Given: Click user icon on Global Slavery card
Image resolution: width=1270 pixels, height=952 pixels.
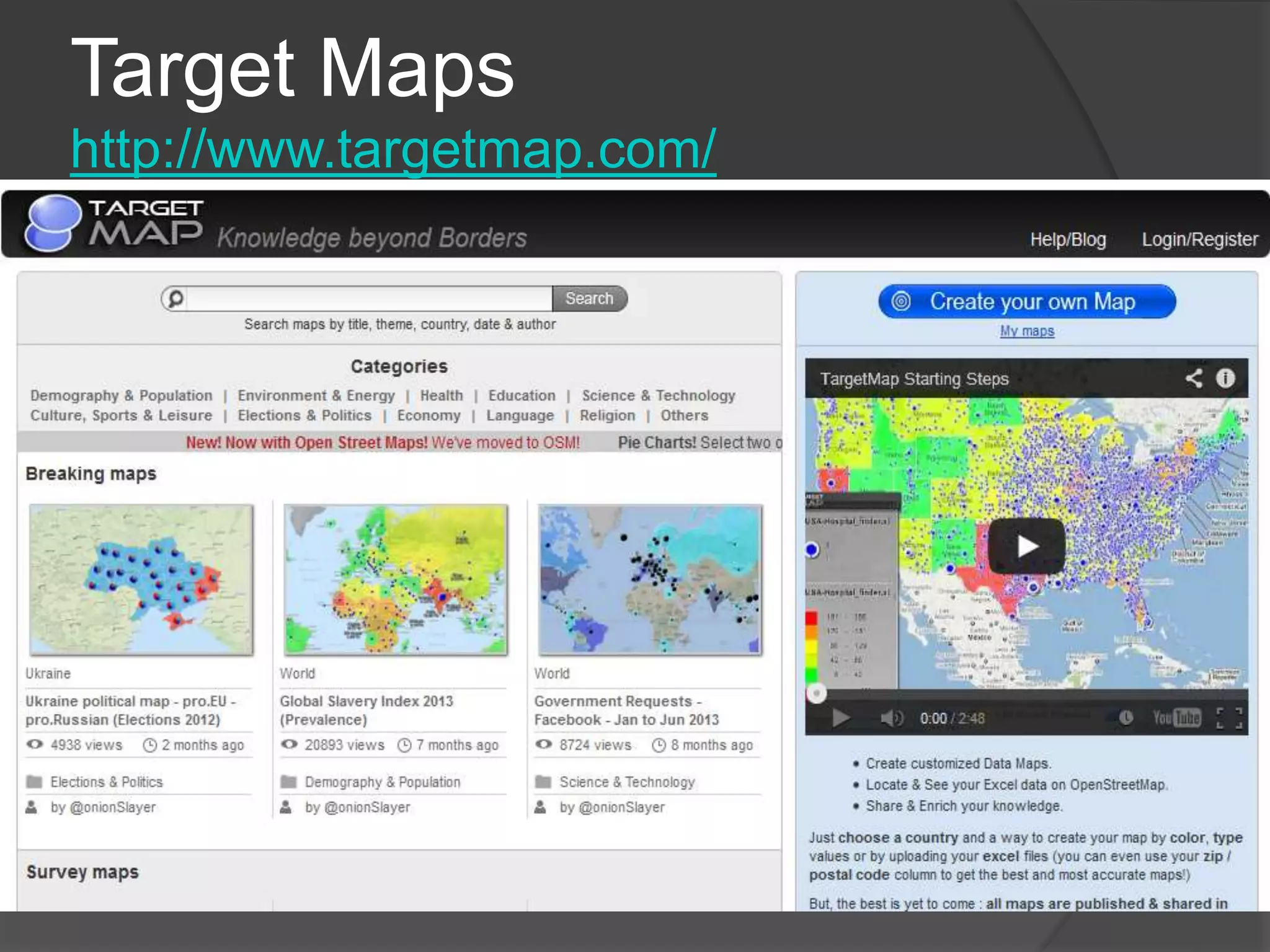Looking at the screenshot, I should (x=286, y=807).
